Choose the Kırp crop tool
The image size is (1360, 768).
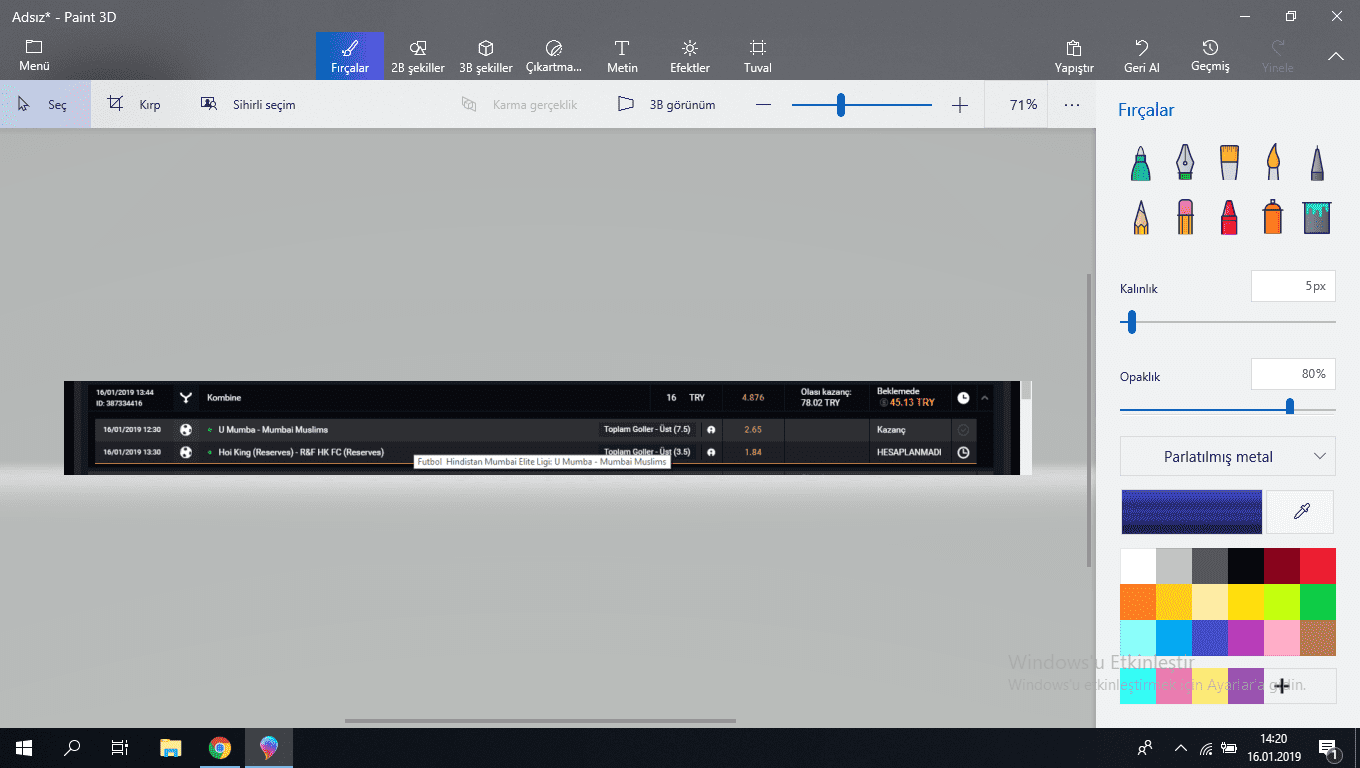tap(134, 104)
